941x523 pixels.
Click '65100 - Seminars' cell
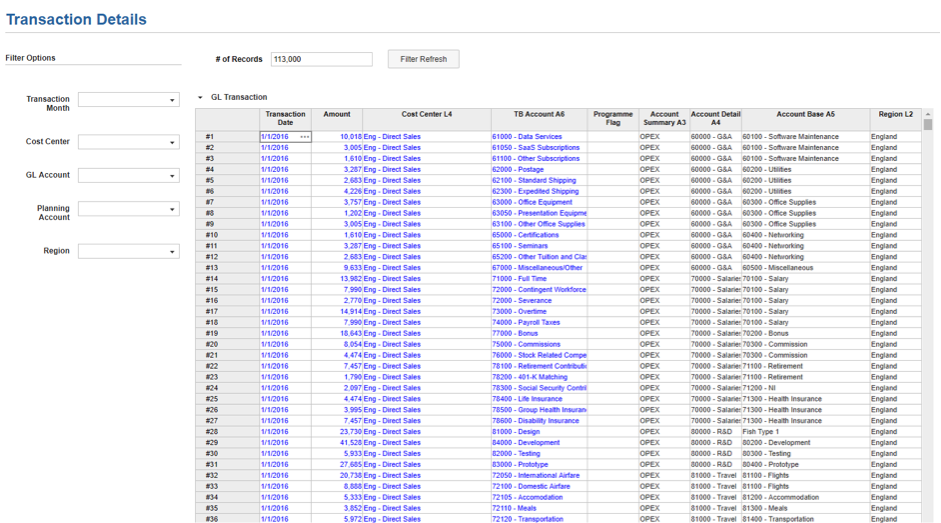tap(539, 246)
